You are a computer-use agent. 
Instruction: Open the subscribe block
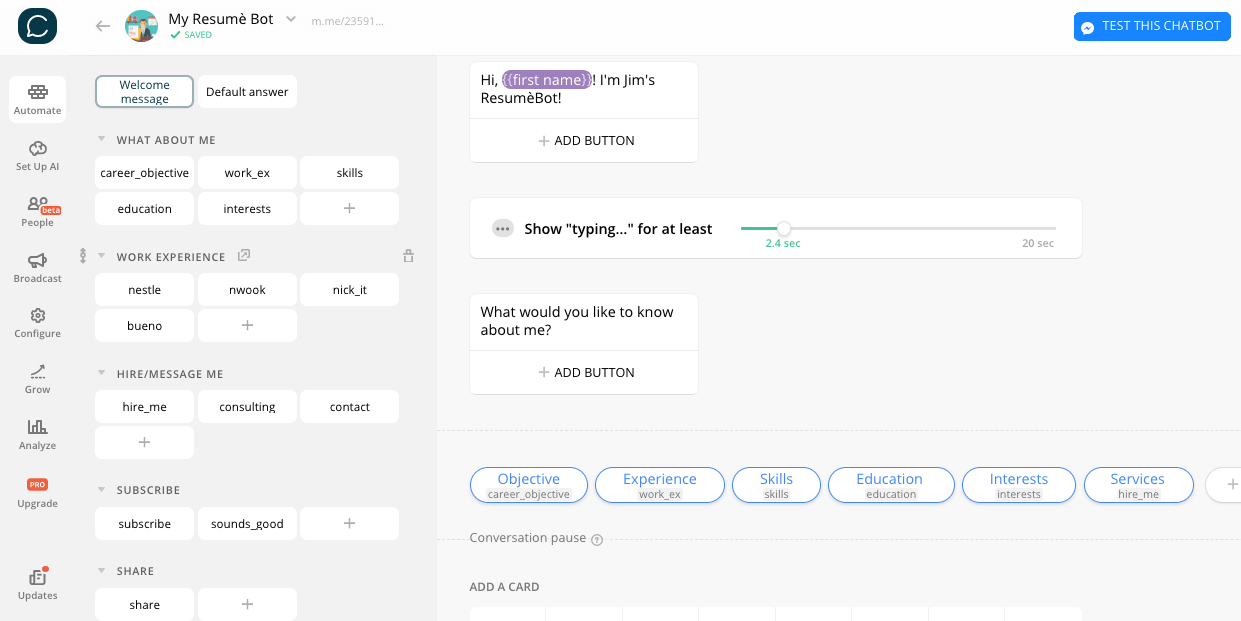[x=145, y=523]
